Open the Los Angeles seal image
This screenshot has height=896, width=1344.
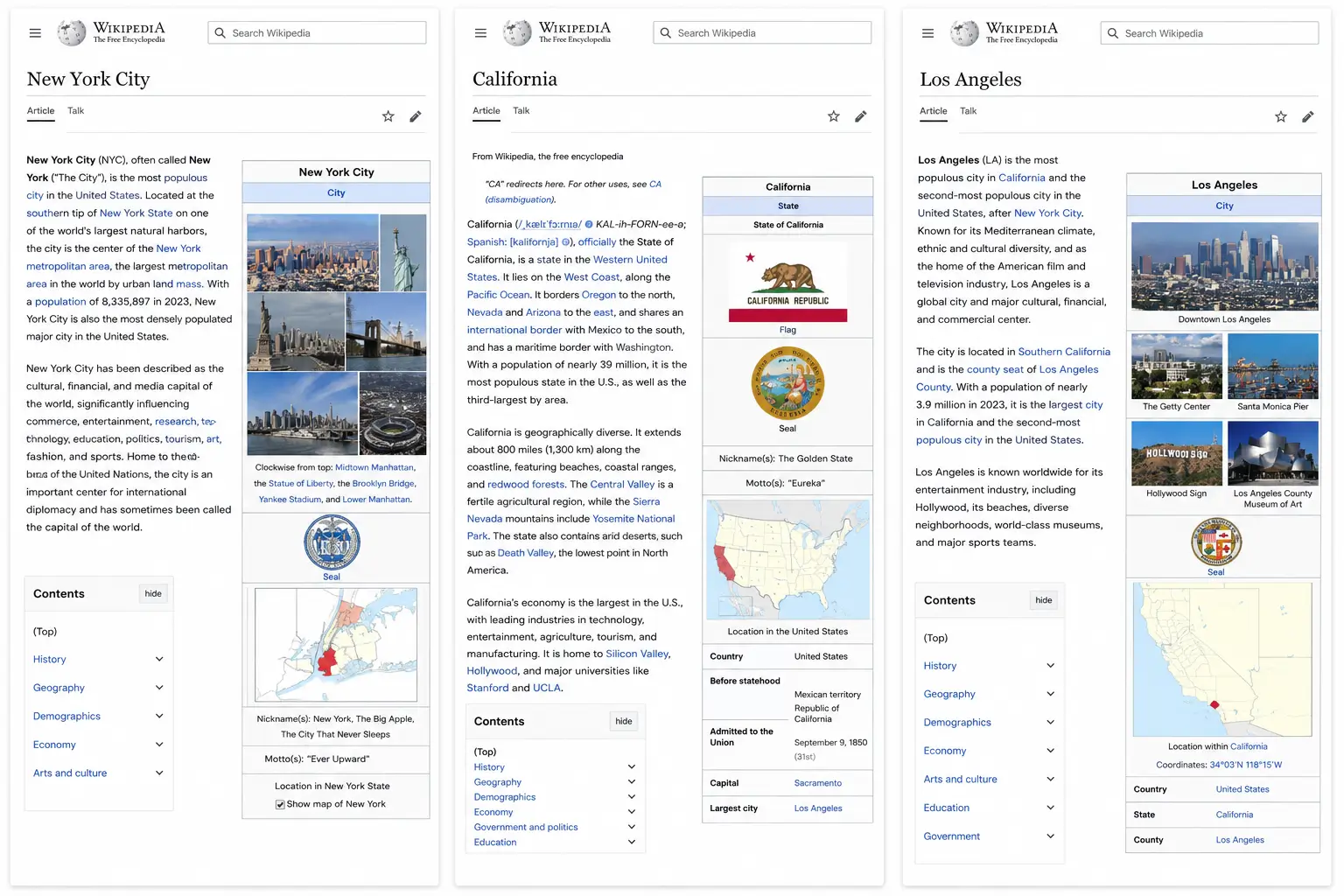point(1216,542)
